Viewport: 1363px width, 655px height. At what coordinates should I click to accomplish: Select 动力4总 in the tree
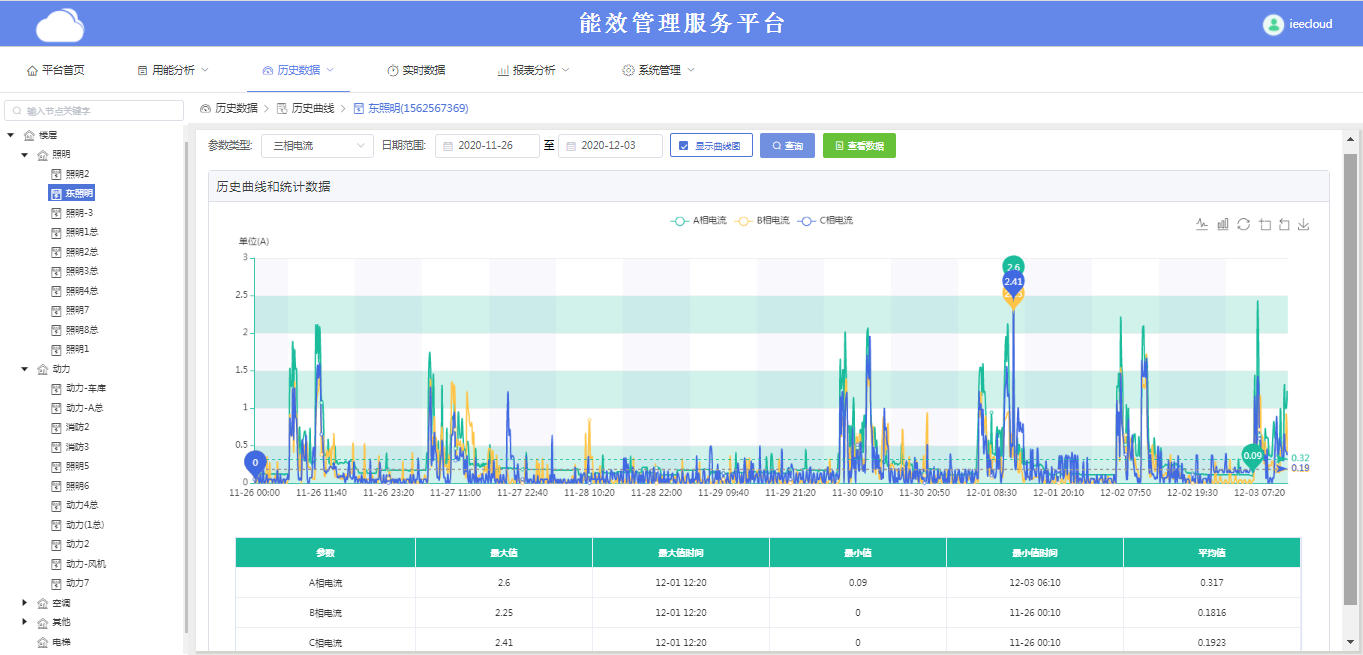coord(82,505)
